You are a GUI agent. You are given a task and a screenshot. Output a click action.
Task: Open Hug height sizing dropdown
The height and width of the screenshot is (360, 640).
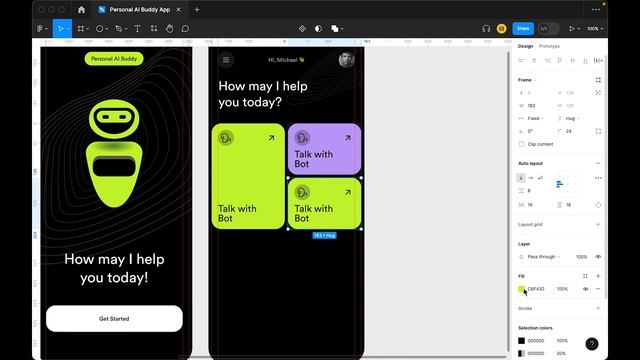click(x=573, y=118)
